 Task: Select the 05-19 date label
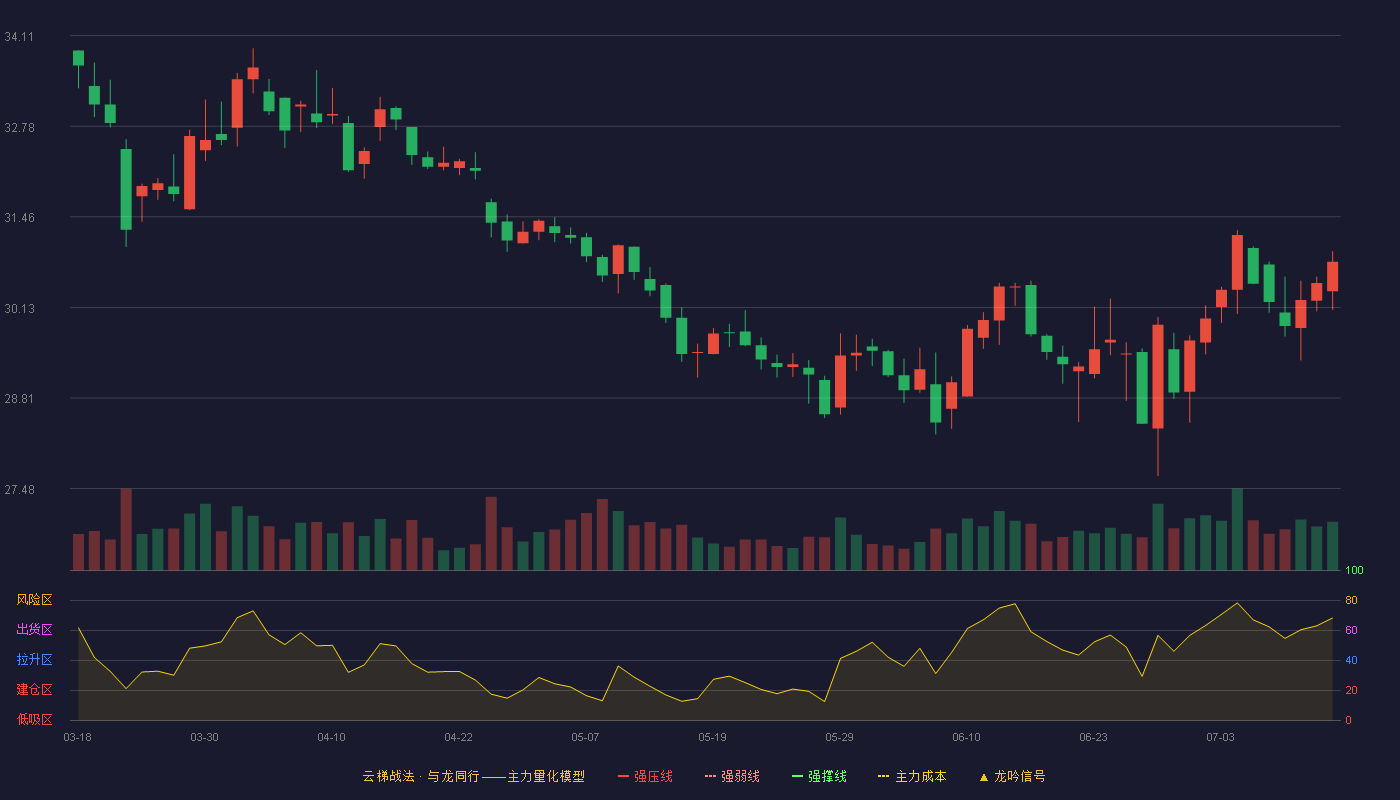point(712,737)
